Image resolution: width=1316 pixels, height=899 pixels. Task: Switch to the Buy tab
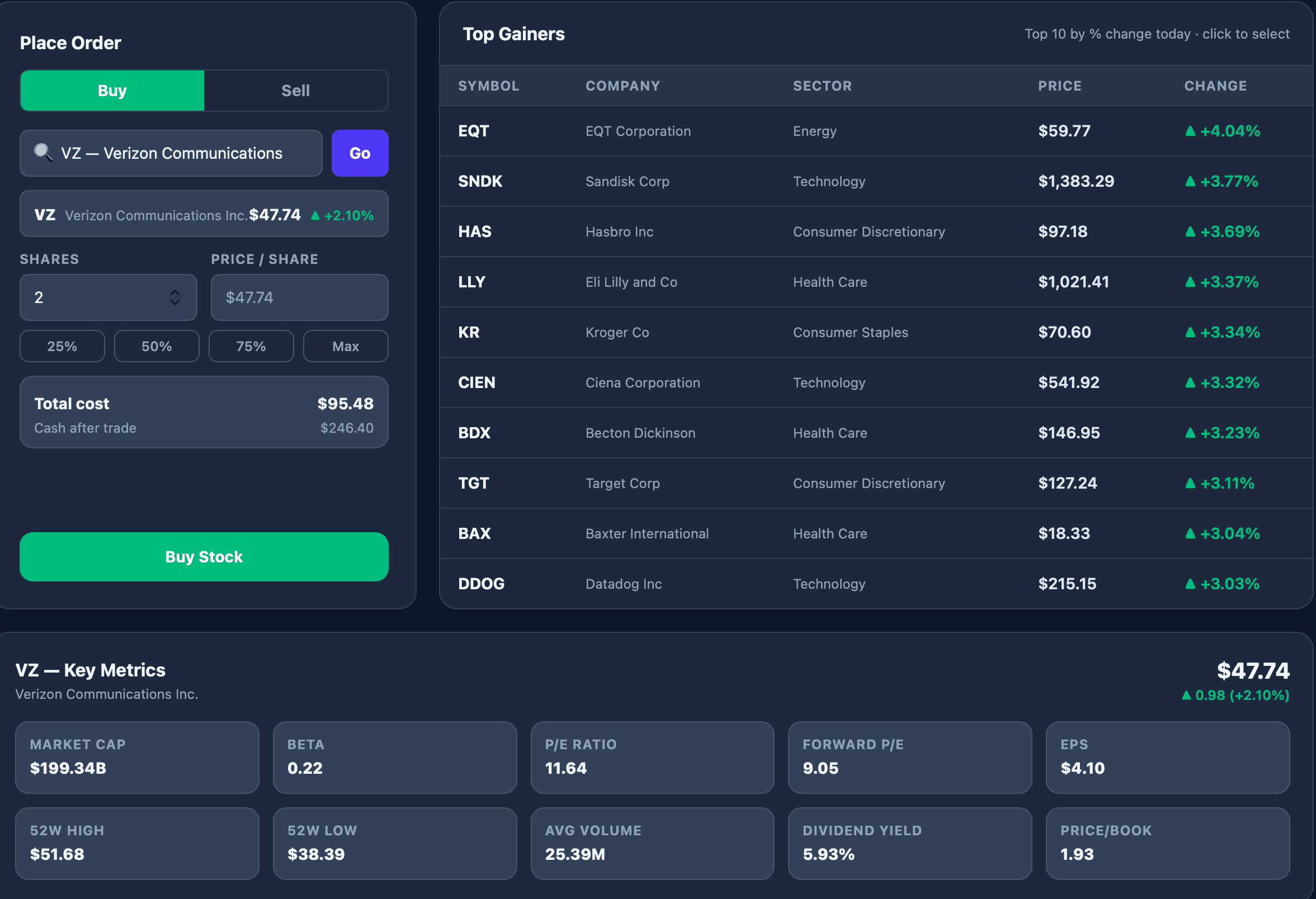pos(112,91)
